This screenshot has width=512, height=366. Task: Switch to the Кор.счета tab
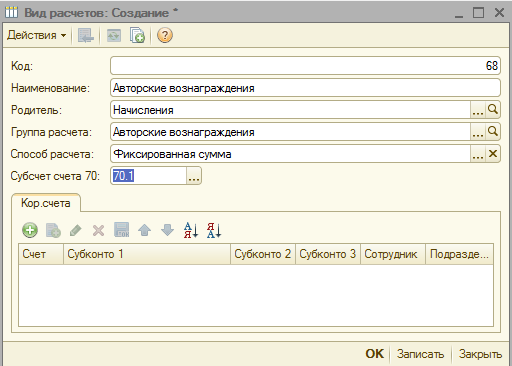(x=46, y=203)
